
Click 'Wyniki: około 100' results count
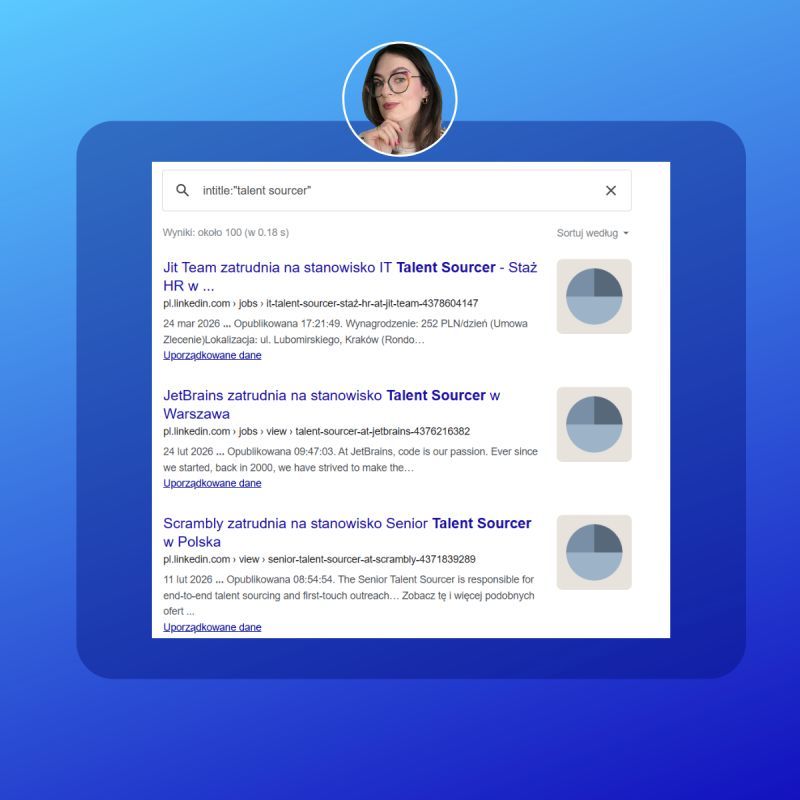(x=226, y=233)
